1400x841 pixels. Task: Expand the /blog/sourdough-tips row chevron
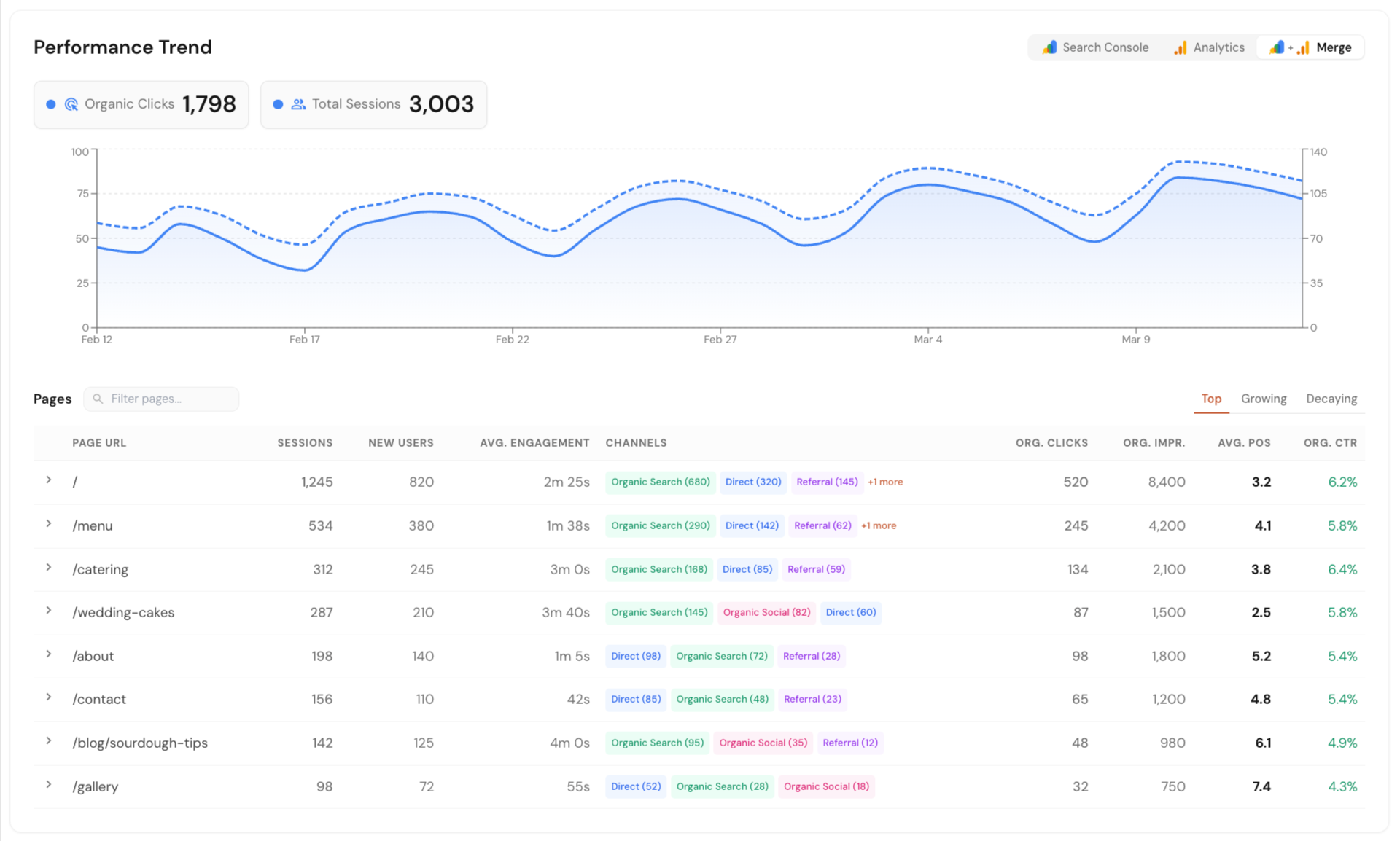tap(49, 741)
